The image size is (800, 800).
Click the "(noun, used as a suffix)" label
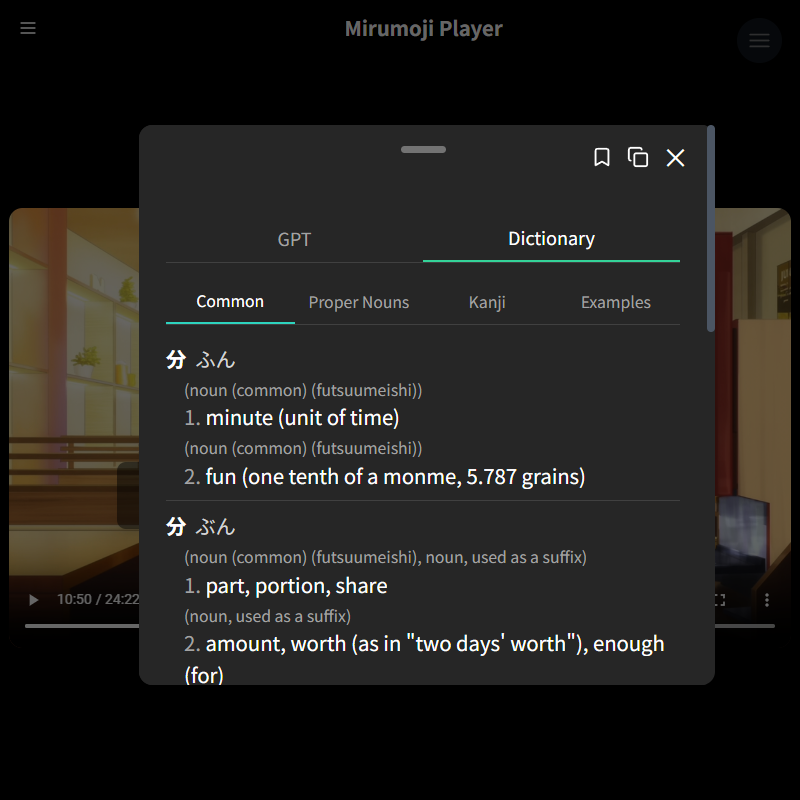(x=267, y=616)
